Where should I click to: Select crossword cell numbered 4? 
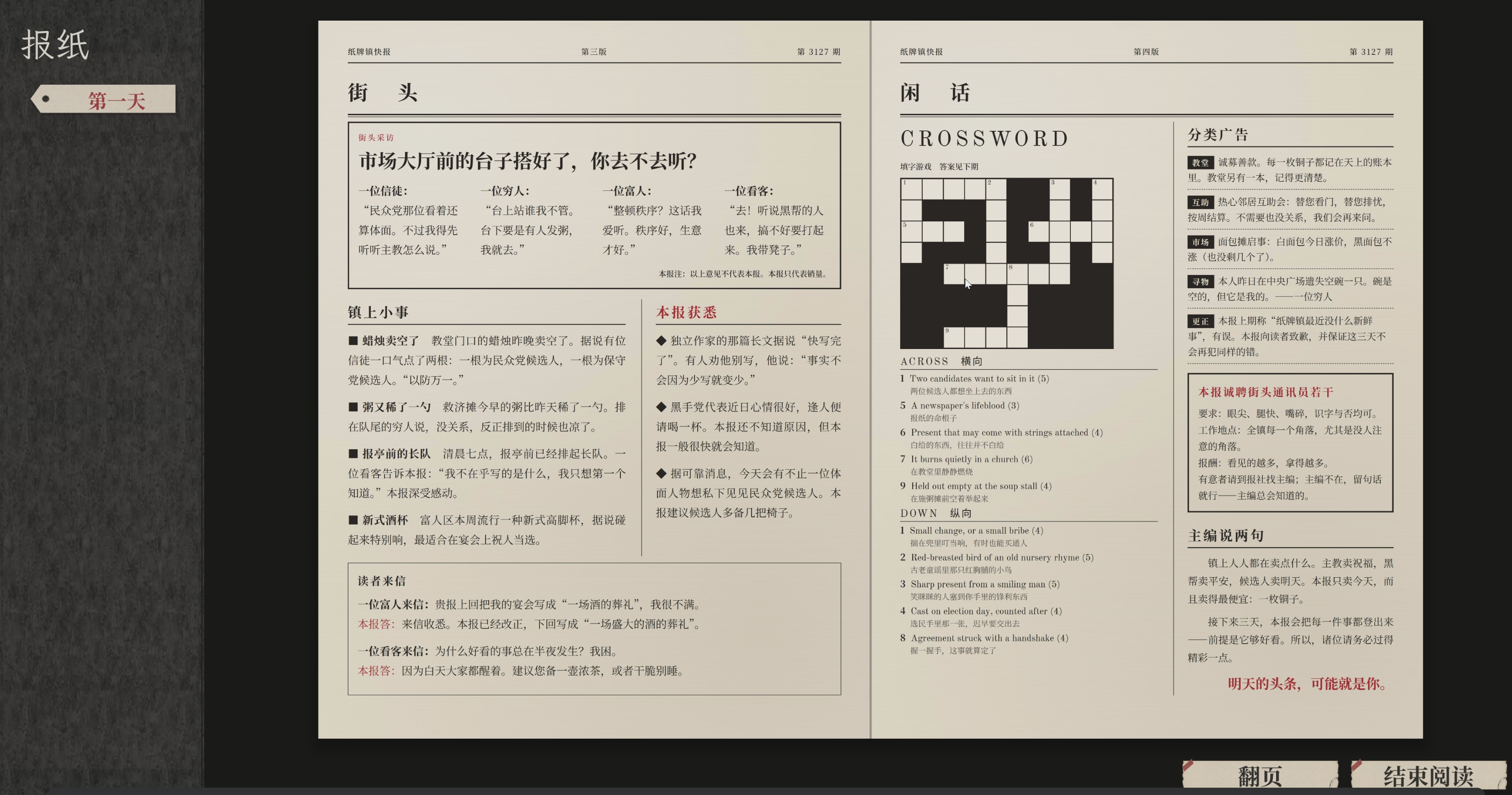click(x=1102, y=189)
